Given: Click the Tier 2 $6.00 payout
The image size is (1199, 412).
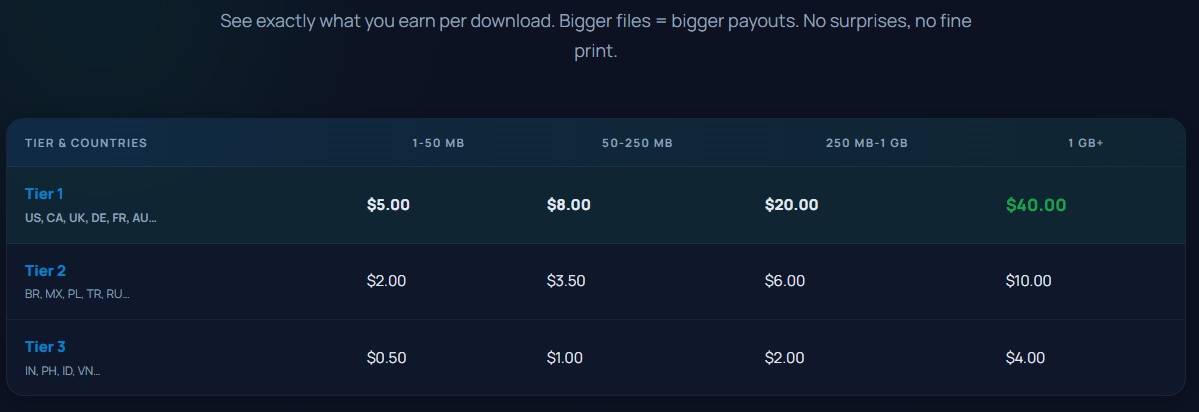Looking at the screenshot, I should (x=785, y=281).
